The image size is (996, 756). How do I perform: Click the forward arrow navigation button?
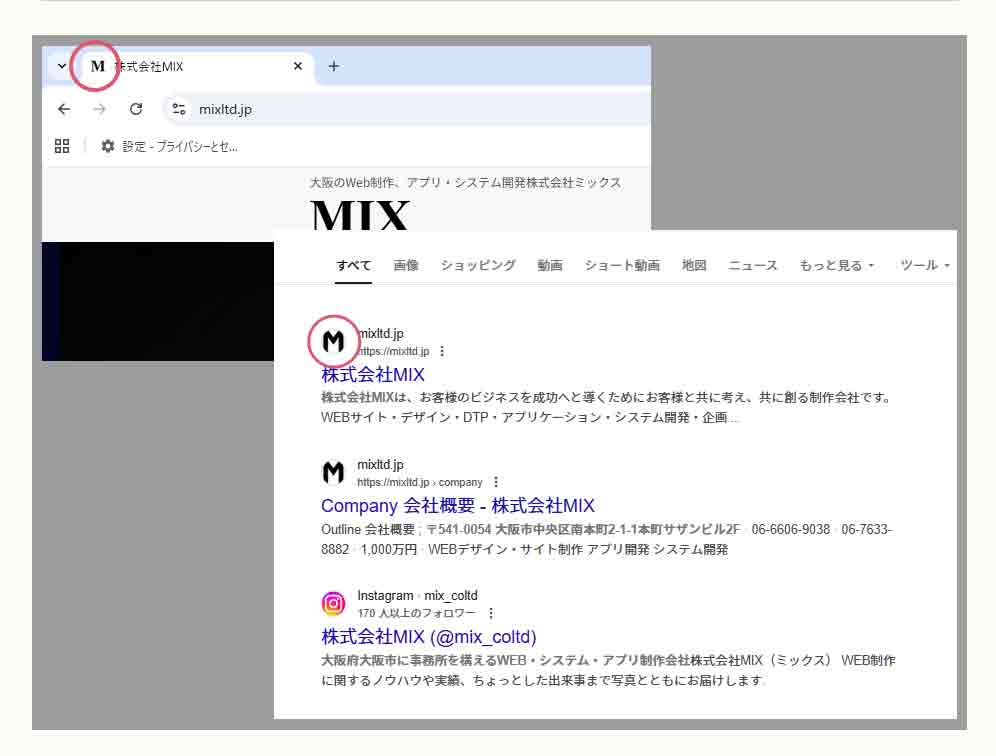coord(99,109)
